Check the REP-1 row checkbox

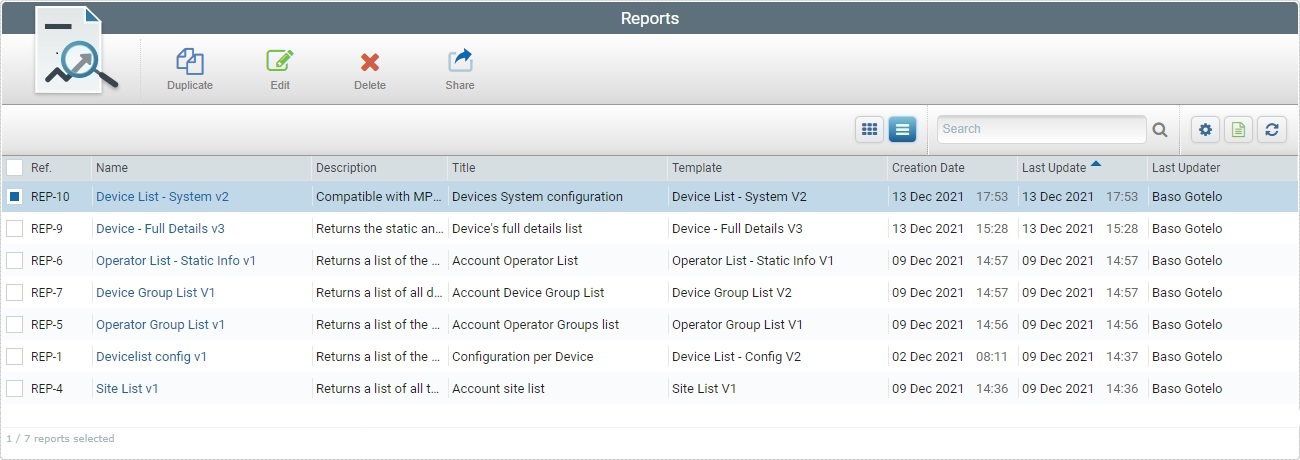(x=14, y=357)
